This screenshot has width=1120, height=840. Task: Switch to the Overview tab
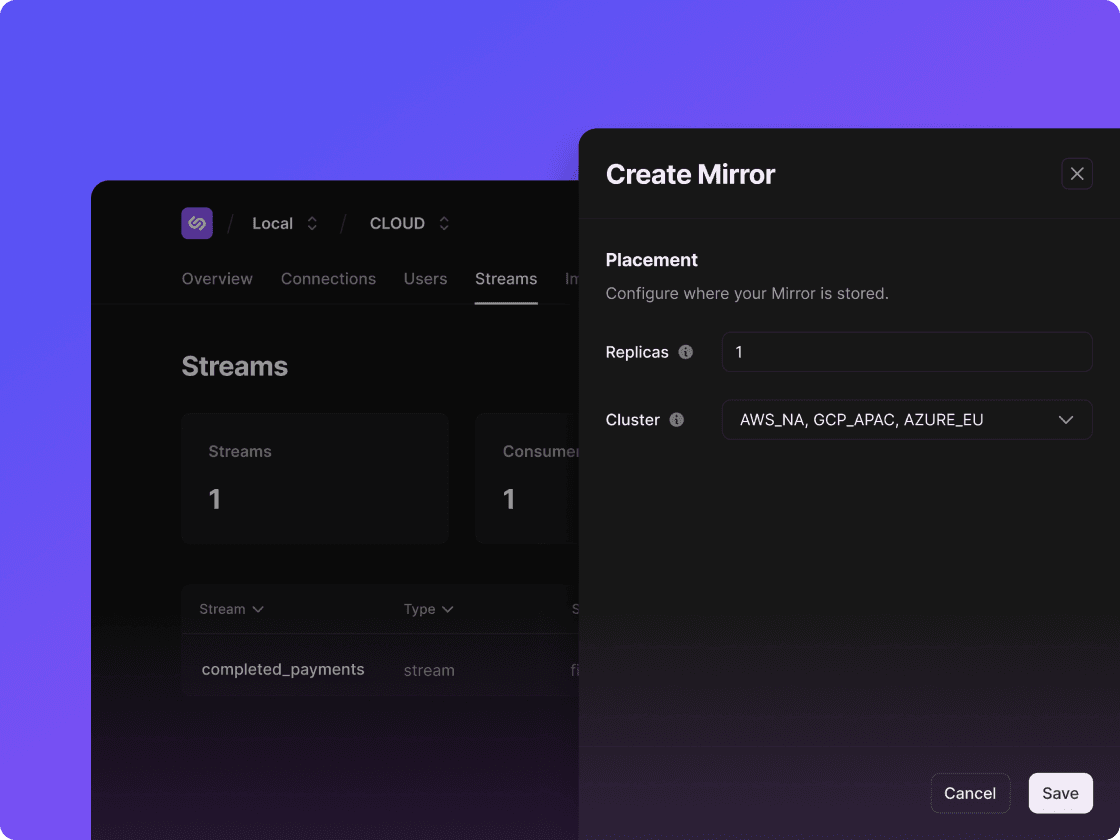click(x=217, y=279)
